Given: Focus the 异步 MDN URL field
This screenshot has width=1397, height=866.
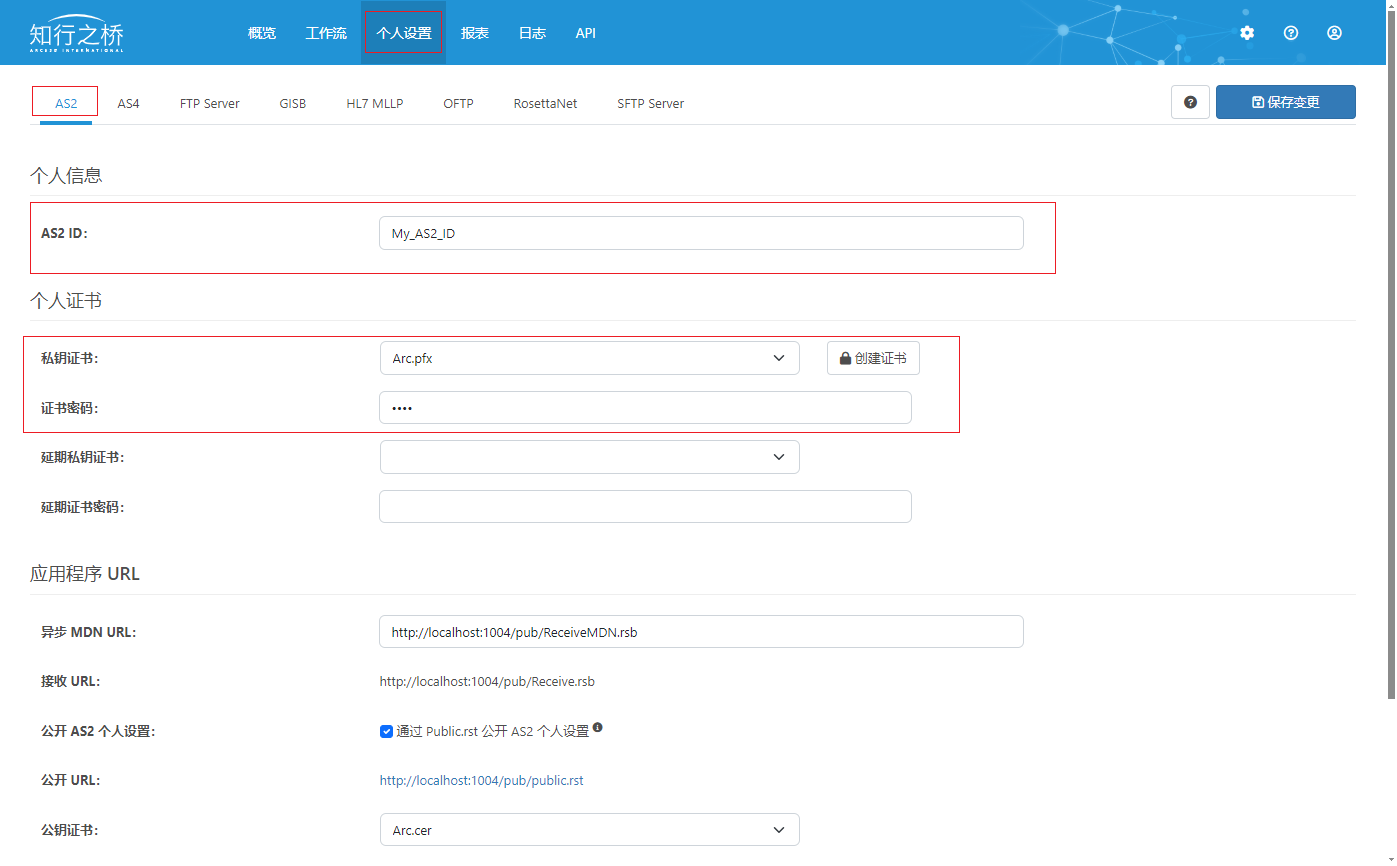Looking at the screenshot, I should click(700, 632).
